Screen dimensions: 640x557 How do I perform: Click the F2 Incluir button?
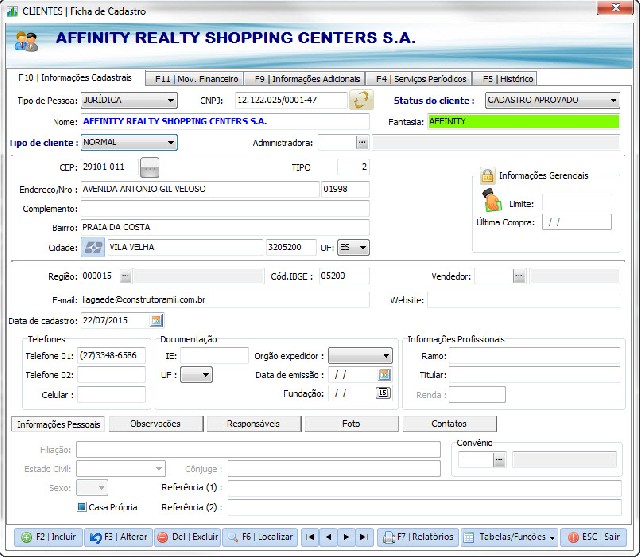pyautogui.click(x=49, y=537)
